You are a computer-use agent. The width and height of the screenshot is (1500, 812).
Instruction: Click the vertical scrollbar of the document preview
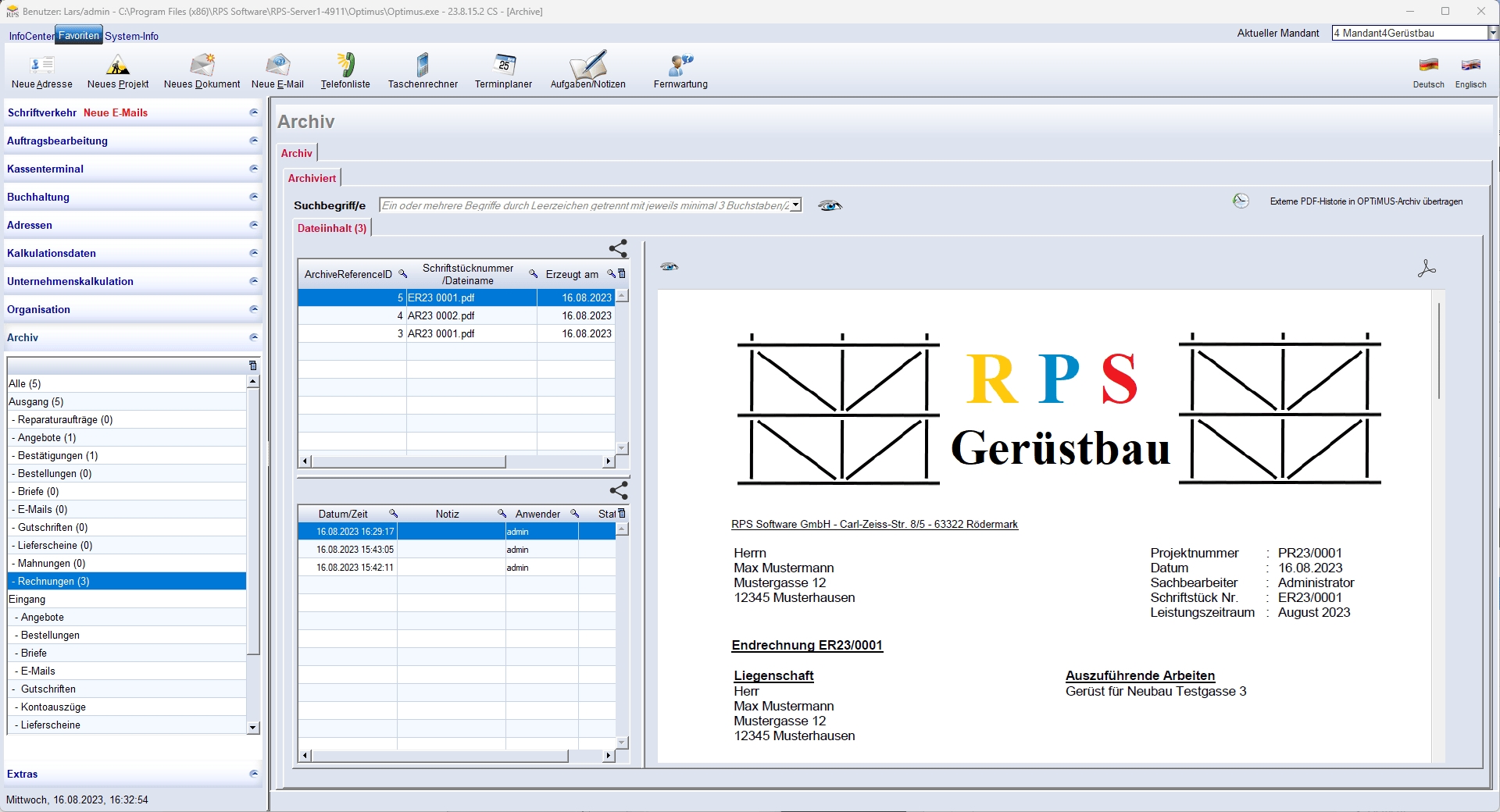click(x=1438, y=351)
